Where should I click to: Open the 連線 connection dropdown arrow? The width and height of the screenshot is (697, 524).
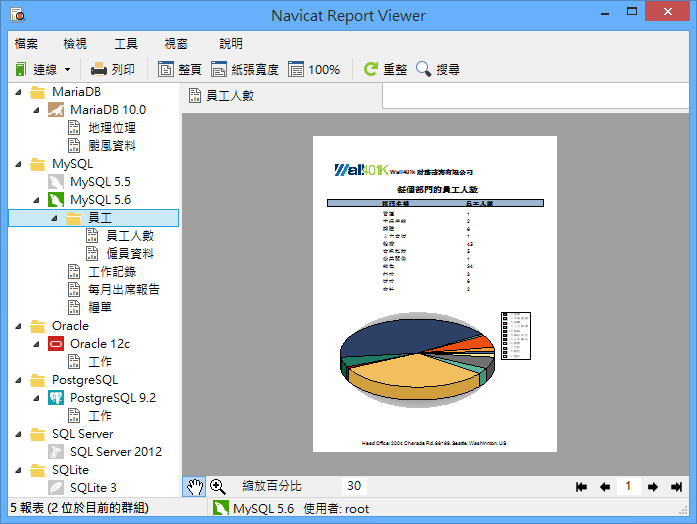point(68,70)
